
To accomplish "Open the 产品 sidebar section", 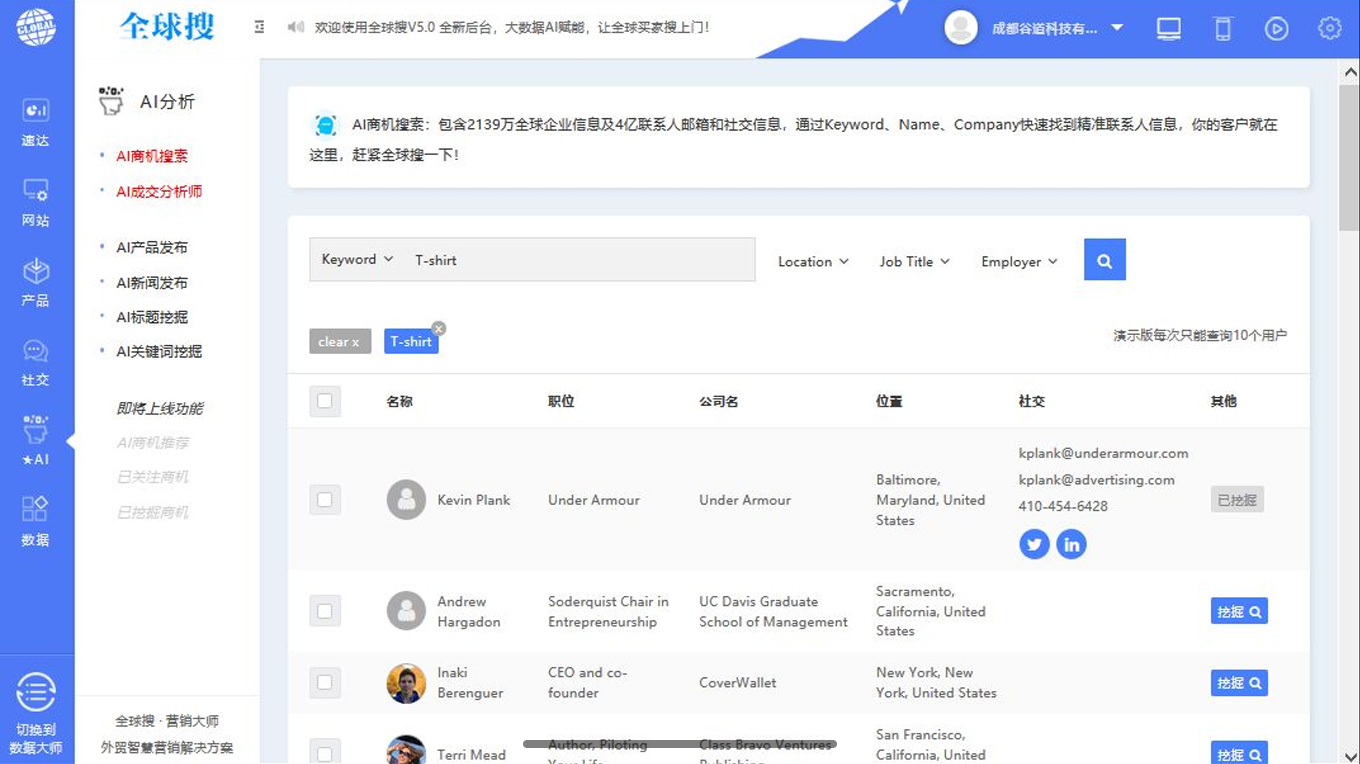I will (35, 282).
